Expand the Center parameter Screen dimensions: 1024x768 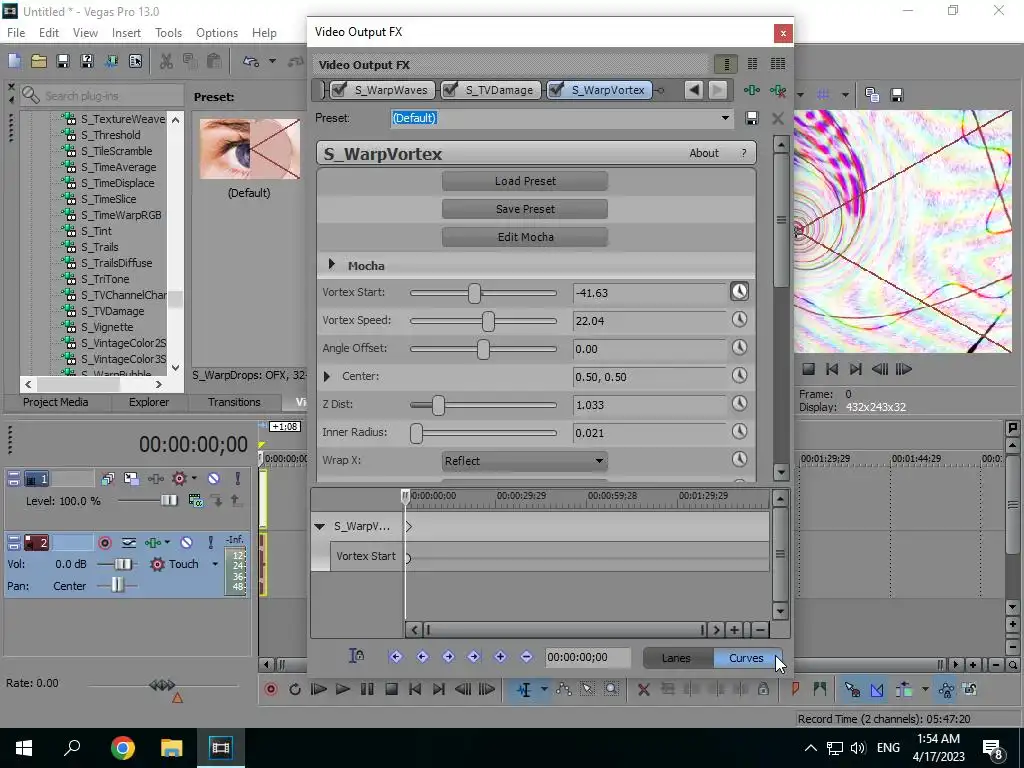(x=327, y=376)
